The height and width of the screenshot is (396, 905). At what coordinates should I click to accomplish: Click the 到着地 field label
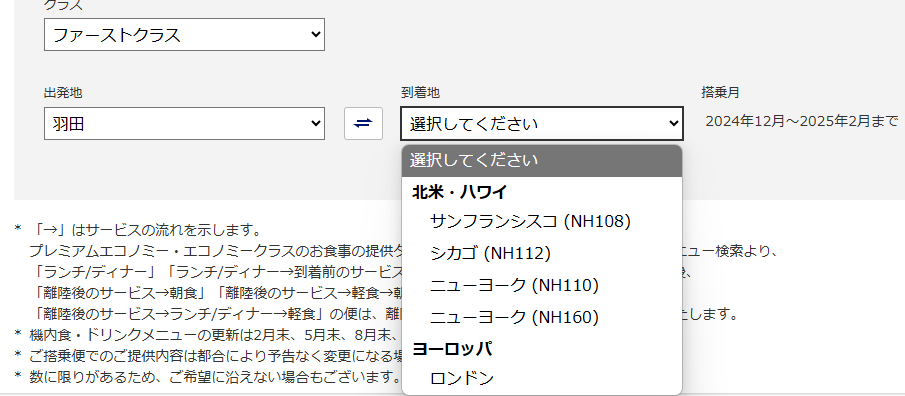click(420, 92)
